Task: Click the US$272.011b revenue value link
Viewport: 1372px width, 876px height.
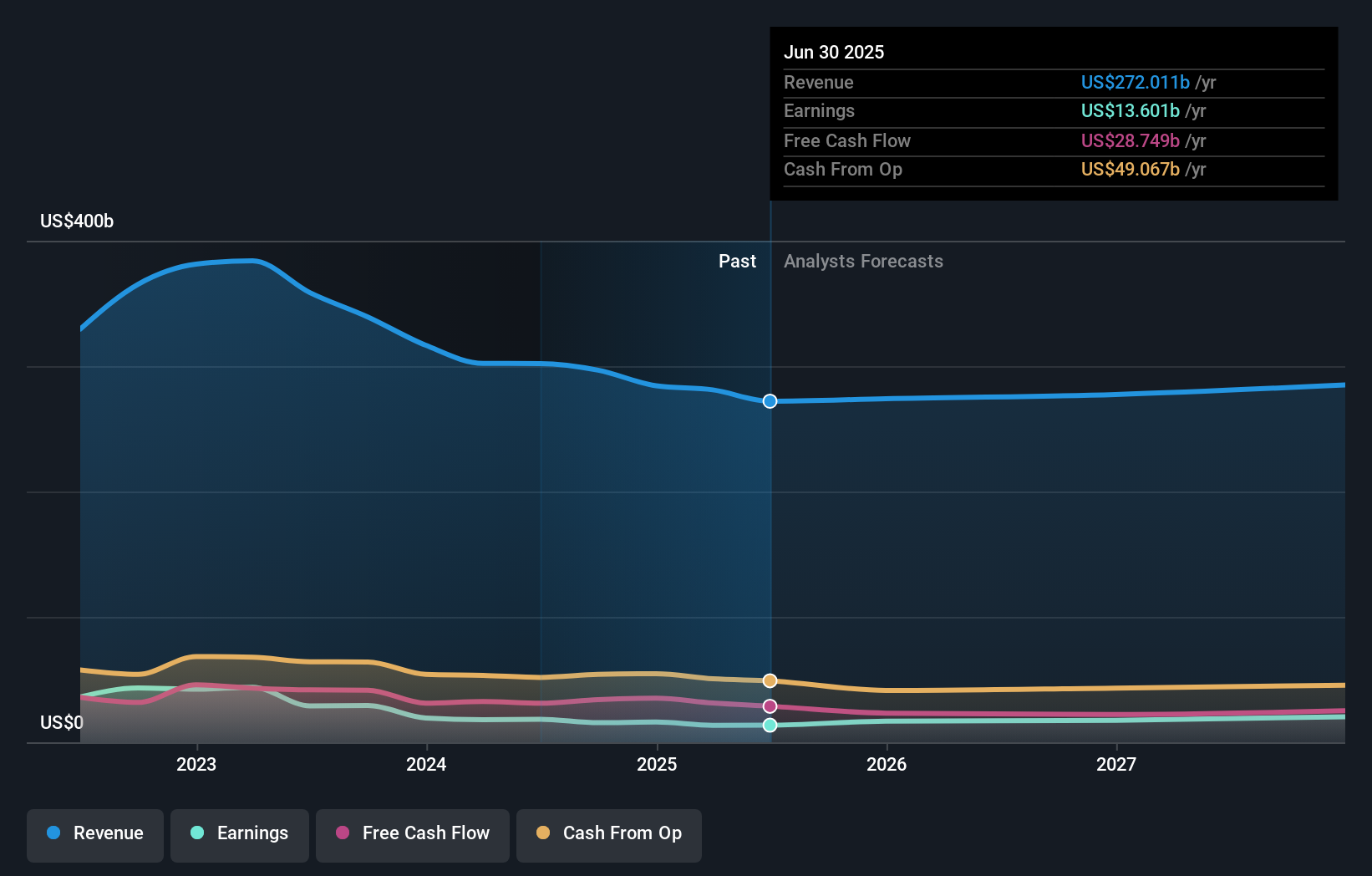Action: tap(1135, 83)
